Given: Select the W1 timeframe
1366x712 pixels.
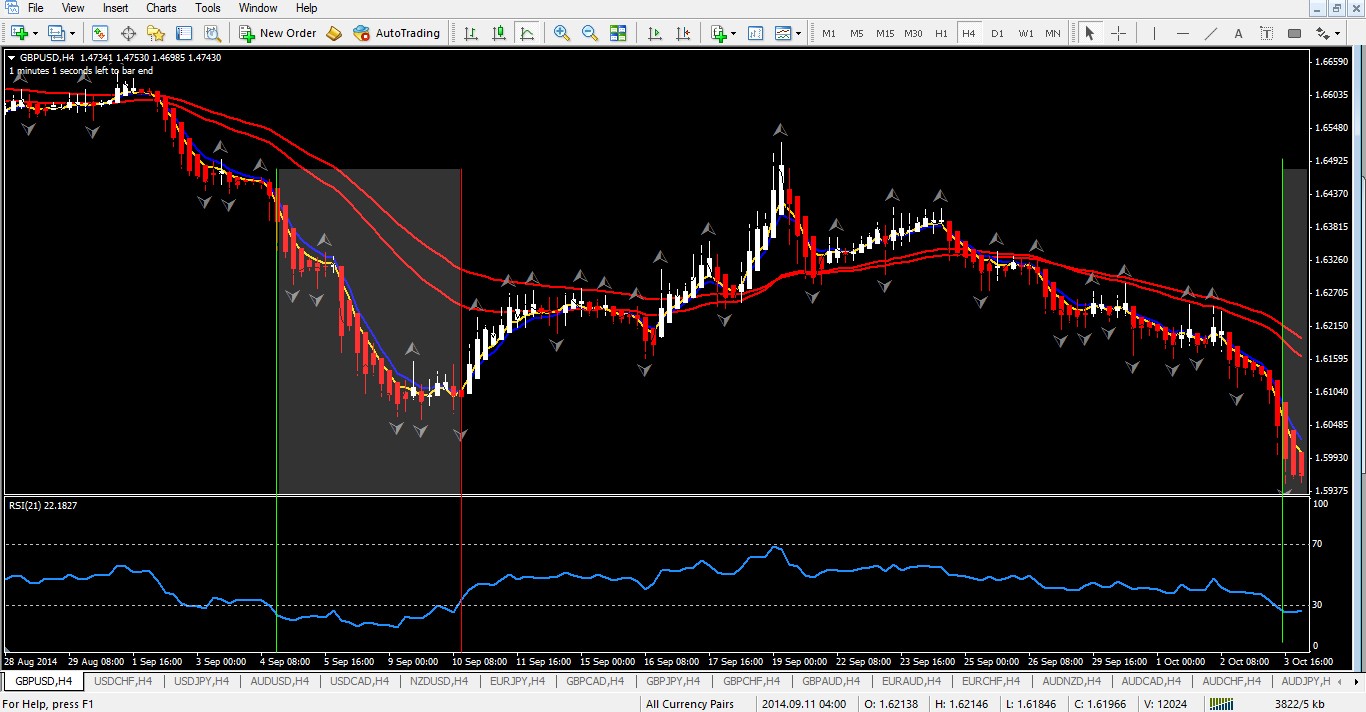Looking at the screenshot, I should point(1026,33).
